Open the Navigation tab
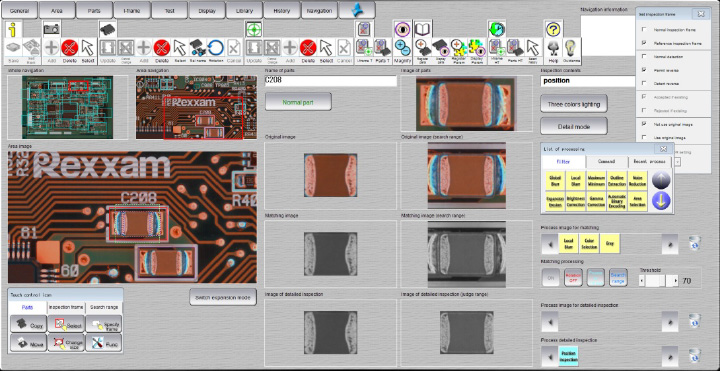 tap(319, 10)
